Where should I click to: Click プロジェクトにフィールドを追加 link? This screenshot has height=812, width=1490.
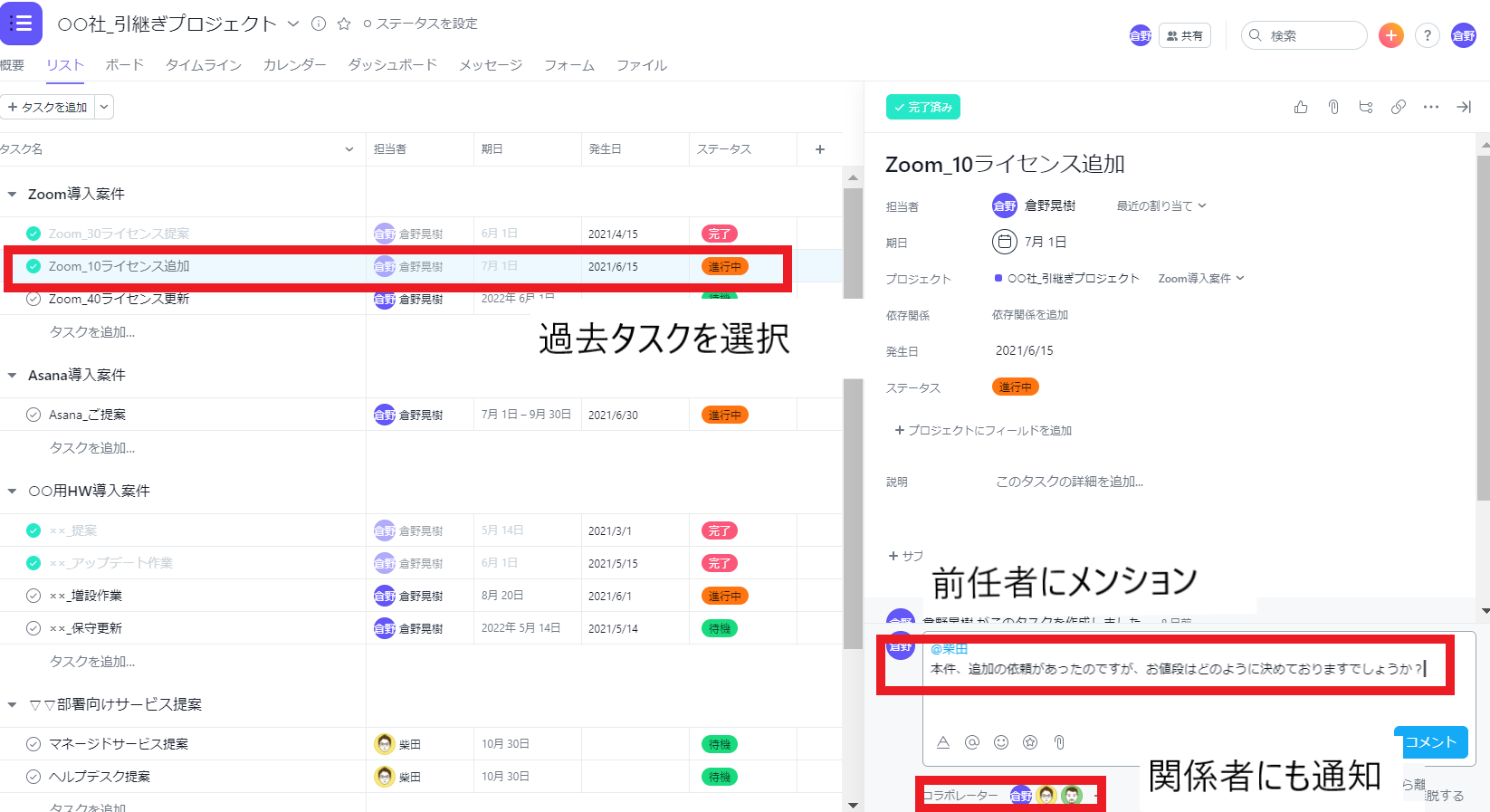pos(983,430)
